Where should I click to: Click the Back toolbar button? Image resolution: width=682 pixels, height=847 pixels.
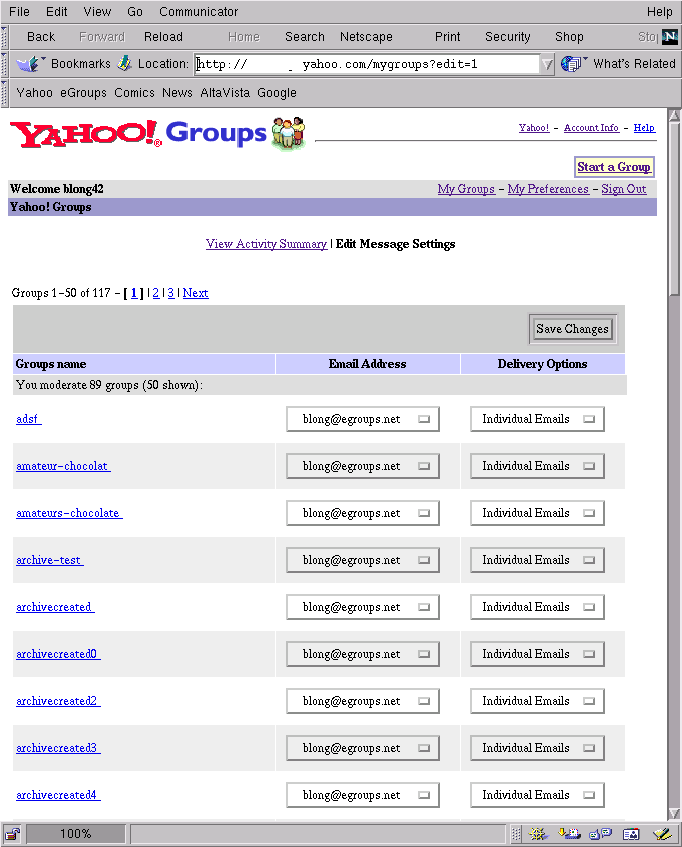[x=41, y=37]
